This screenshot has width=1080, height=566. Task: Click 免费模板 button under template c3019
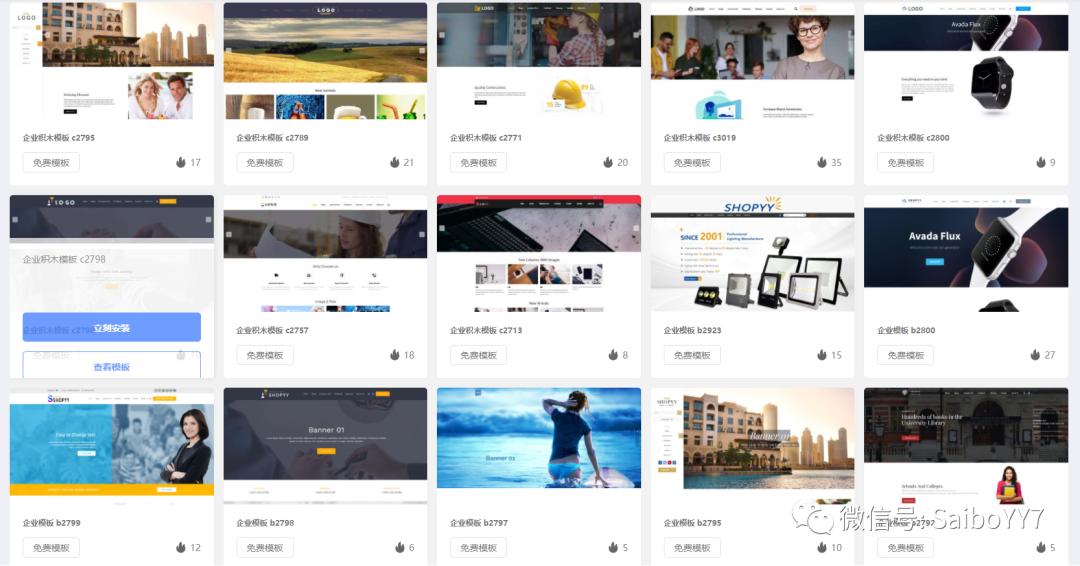coord(692,163)
